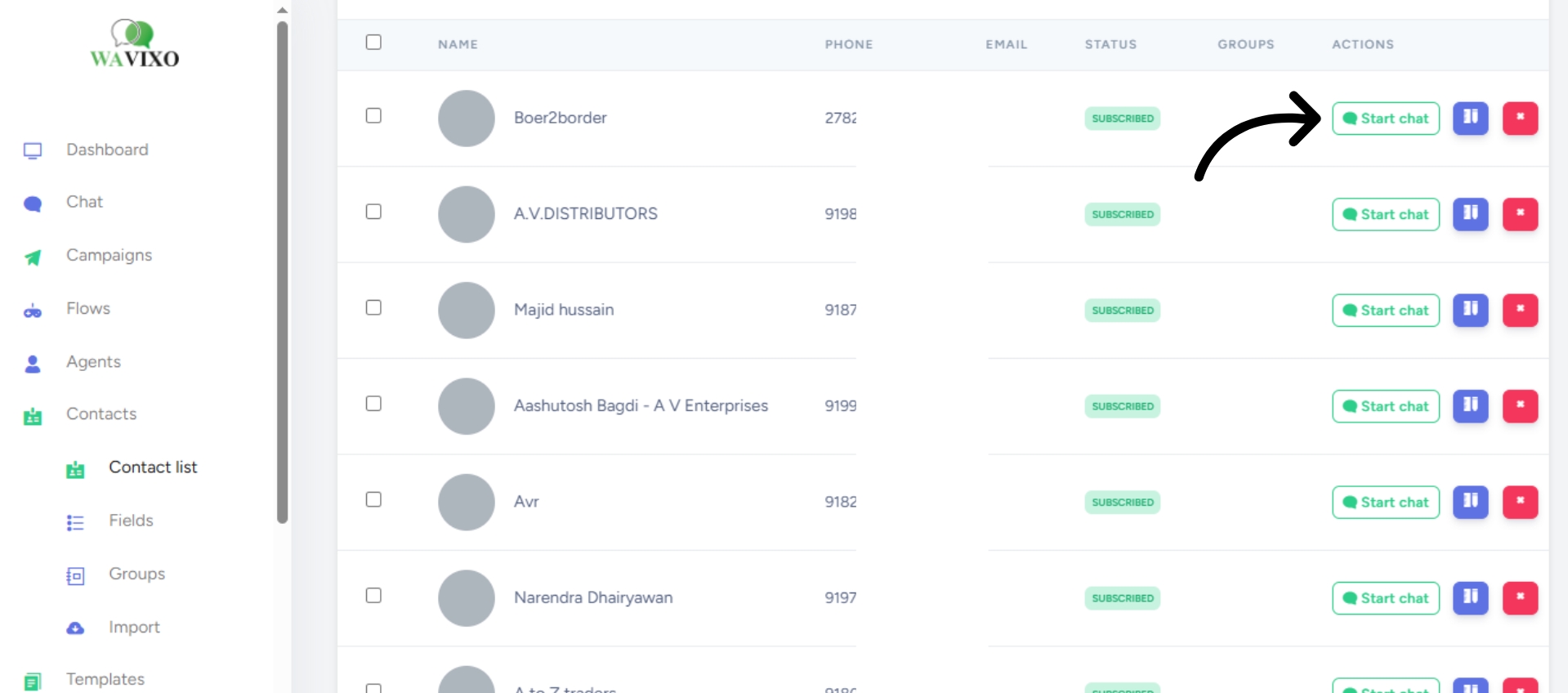Click red delete icon for A.V.DISTRIBUTORS
The height and width of the screenshot is (693, 1568).
tap(1521, 214)
